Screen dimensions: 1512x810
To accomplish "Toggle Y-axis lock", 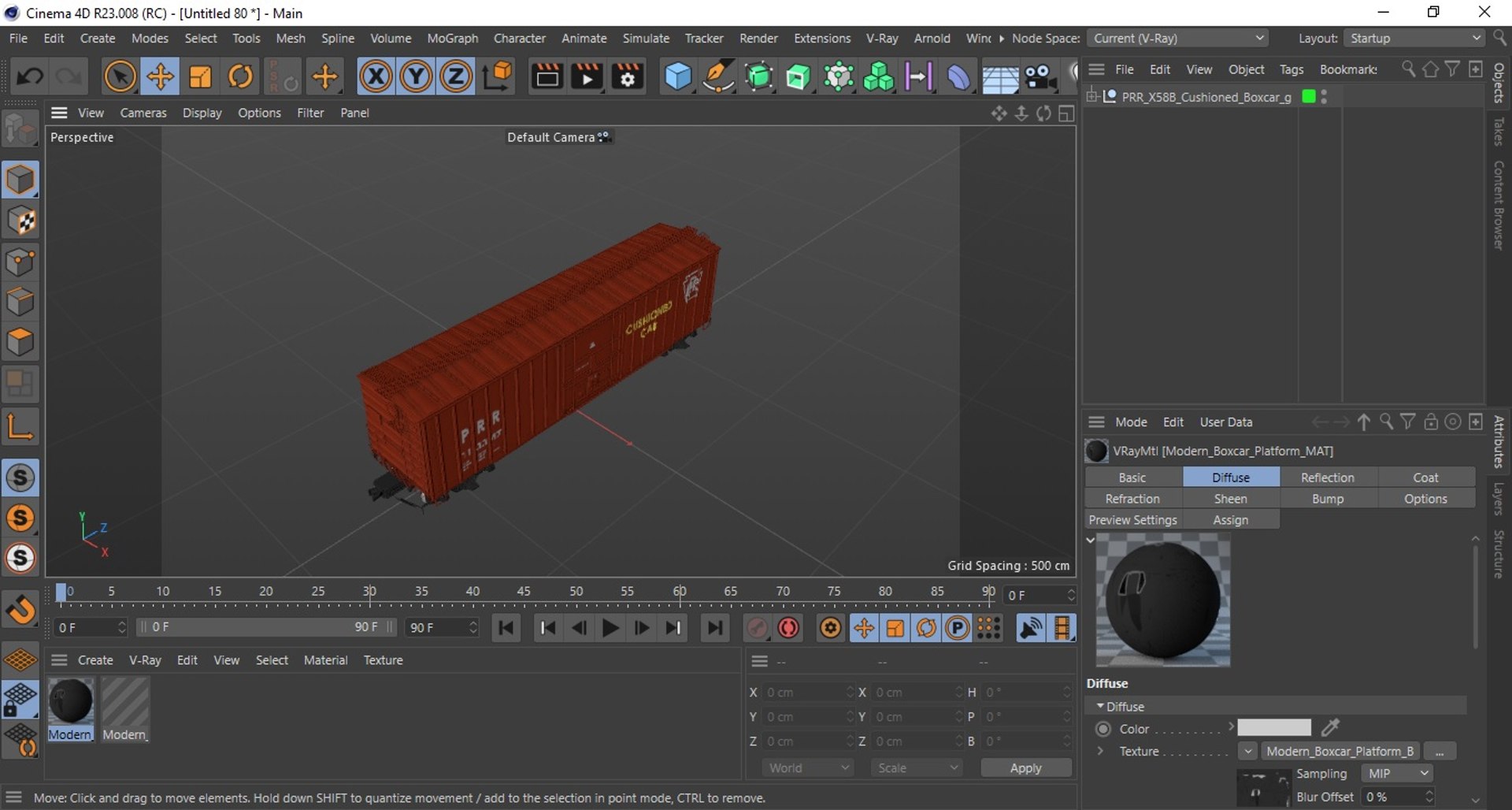I will pyautogui.click(x=416, y=76).
